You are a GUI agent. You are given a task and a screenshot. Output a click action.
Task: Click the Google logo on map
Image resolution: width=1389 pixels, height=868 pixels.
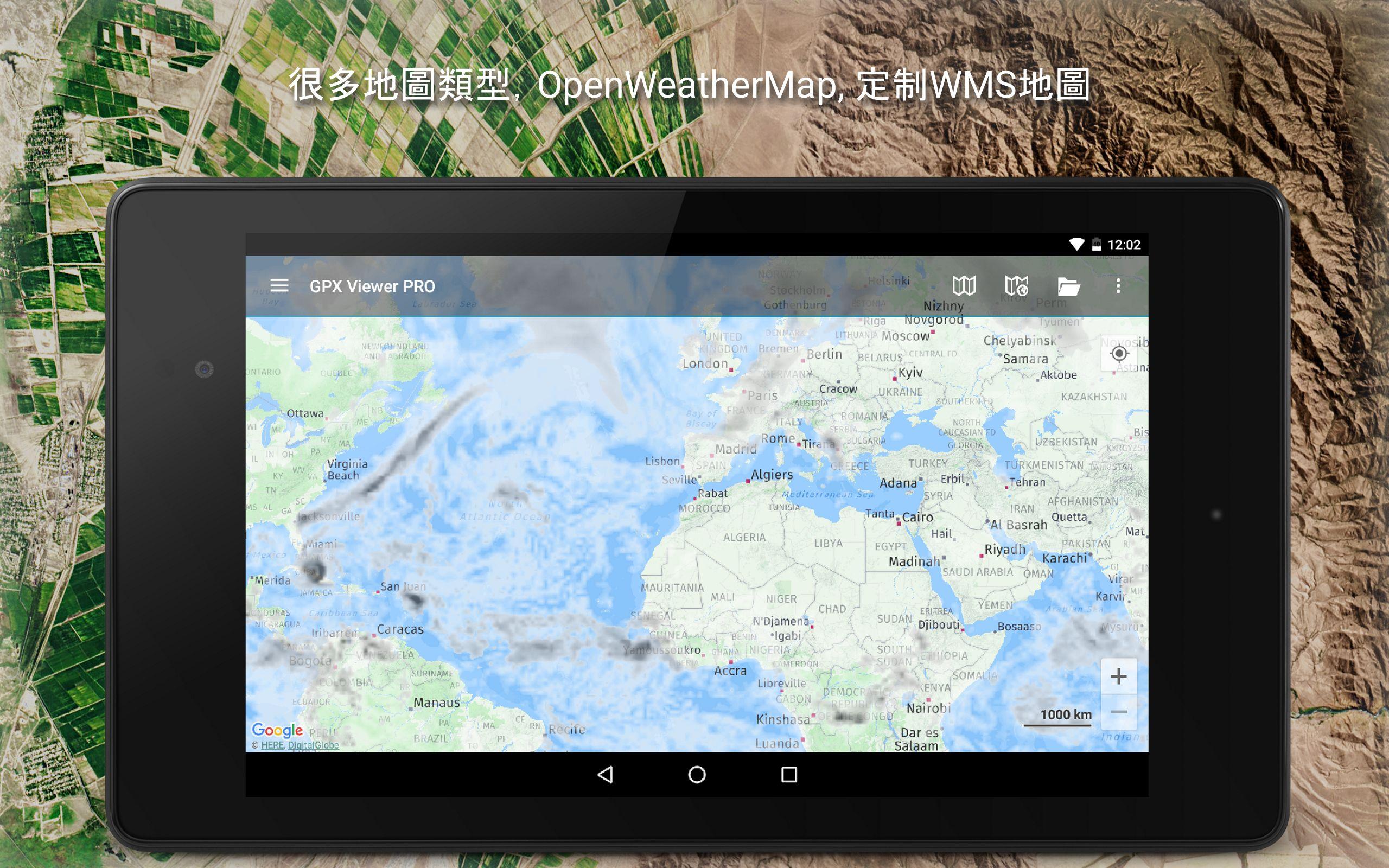click(x=277, y=730)
